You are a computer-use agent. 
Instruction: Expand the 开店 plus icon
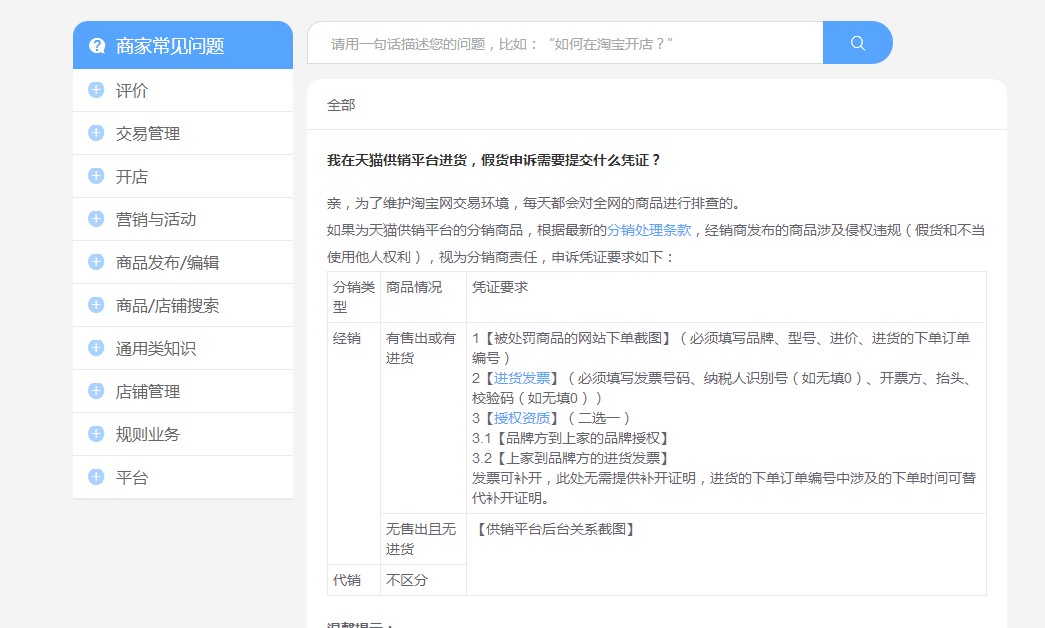96,175
